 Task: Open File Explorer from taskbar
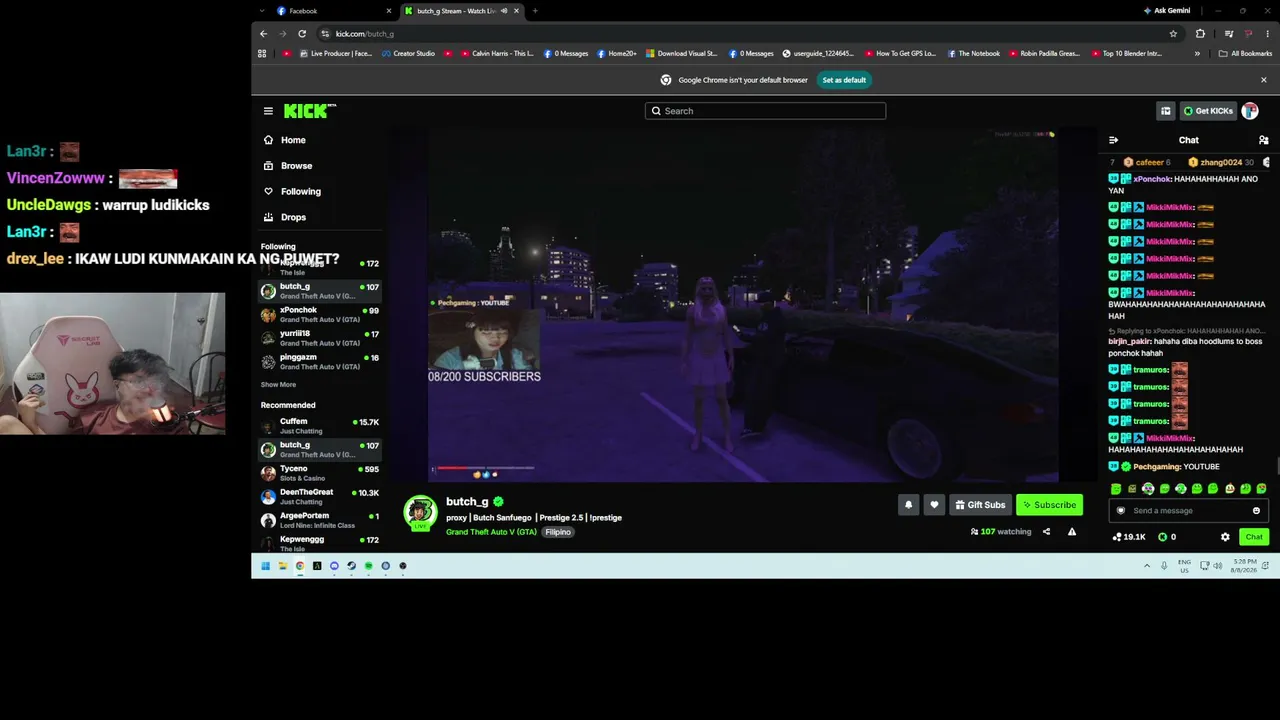(283, 566)
